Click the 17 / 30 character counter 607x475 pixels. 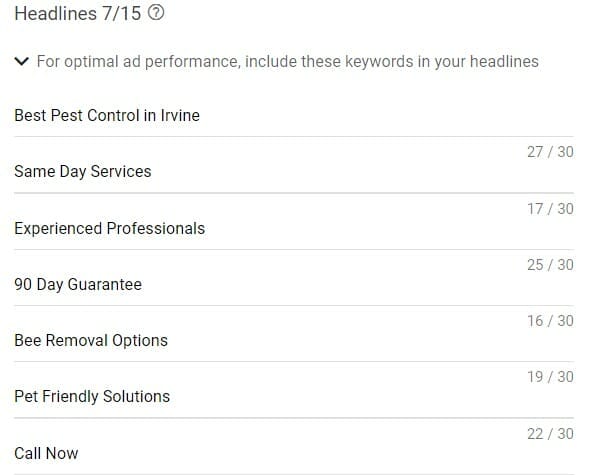coord(550,209)
